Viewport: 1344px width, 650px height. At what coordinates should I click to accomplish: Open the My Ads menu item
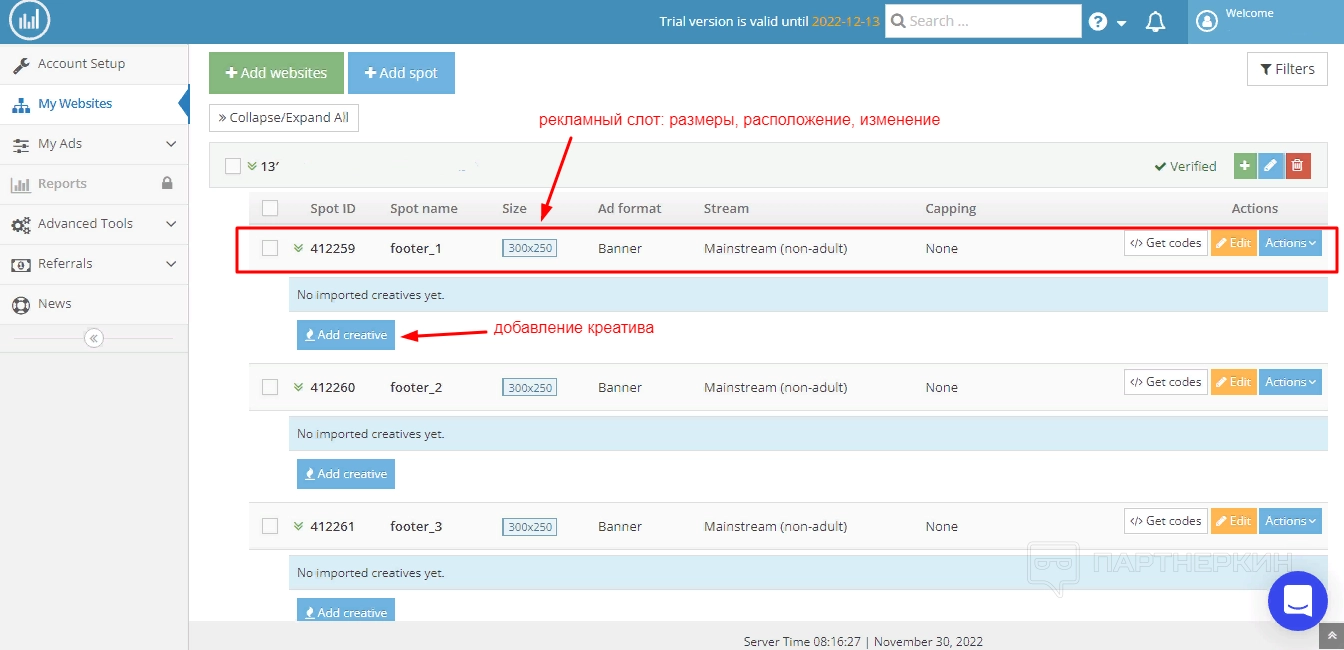[x=94, y=144]
